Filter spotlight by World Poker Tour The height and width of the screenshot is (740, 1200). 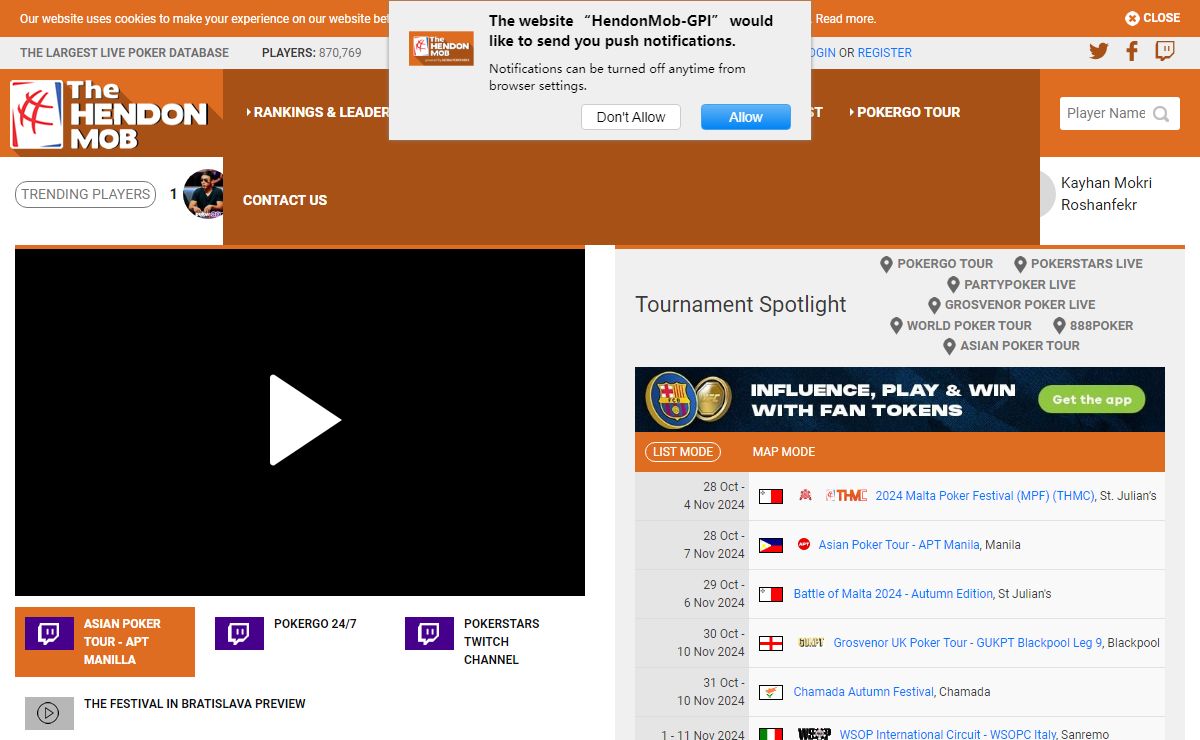click(960, 326)
